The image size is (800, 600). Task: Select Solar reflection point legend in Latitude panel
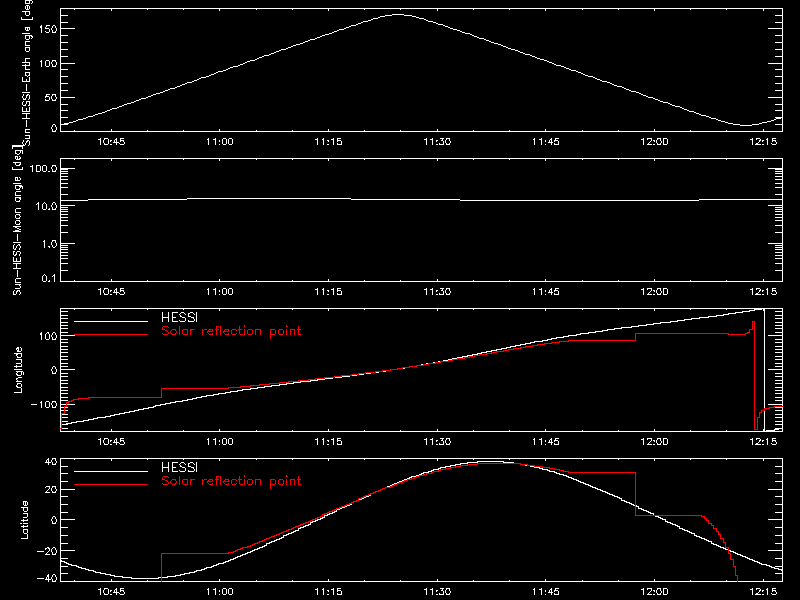pos(231,481)
